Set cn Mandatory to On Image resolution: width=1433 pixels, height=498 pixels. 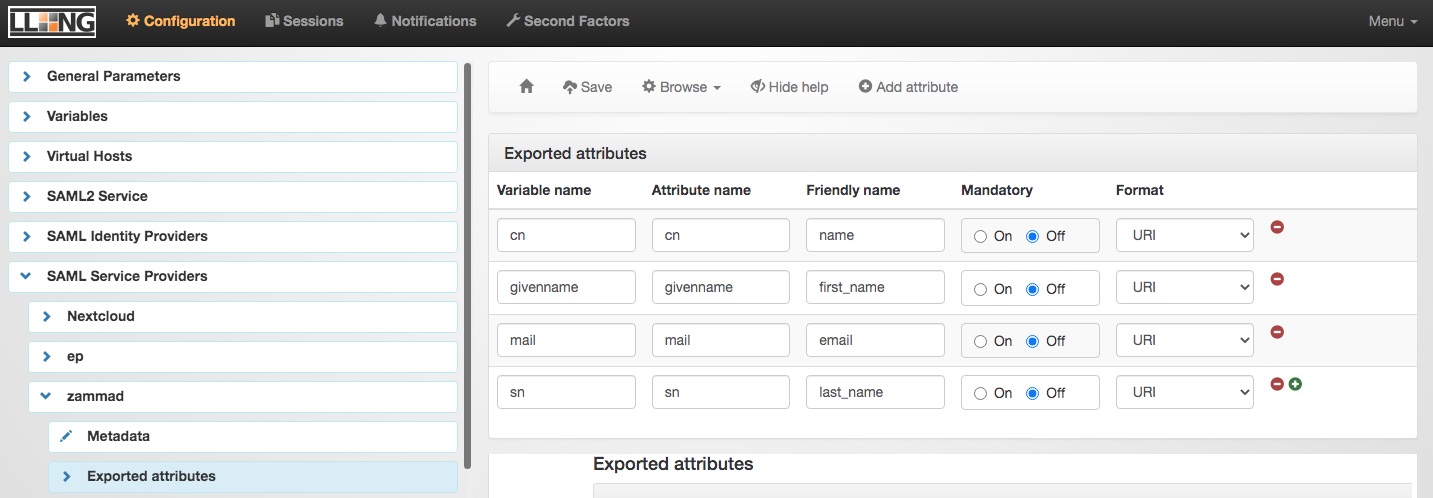click(980, 237)
